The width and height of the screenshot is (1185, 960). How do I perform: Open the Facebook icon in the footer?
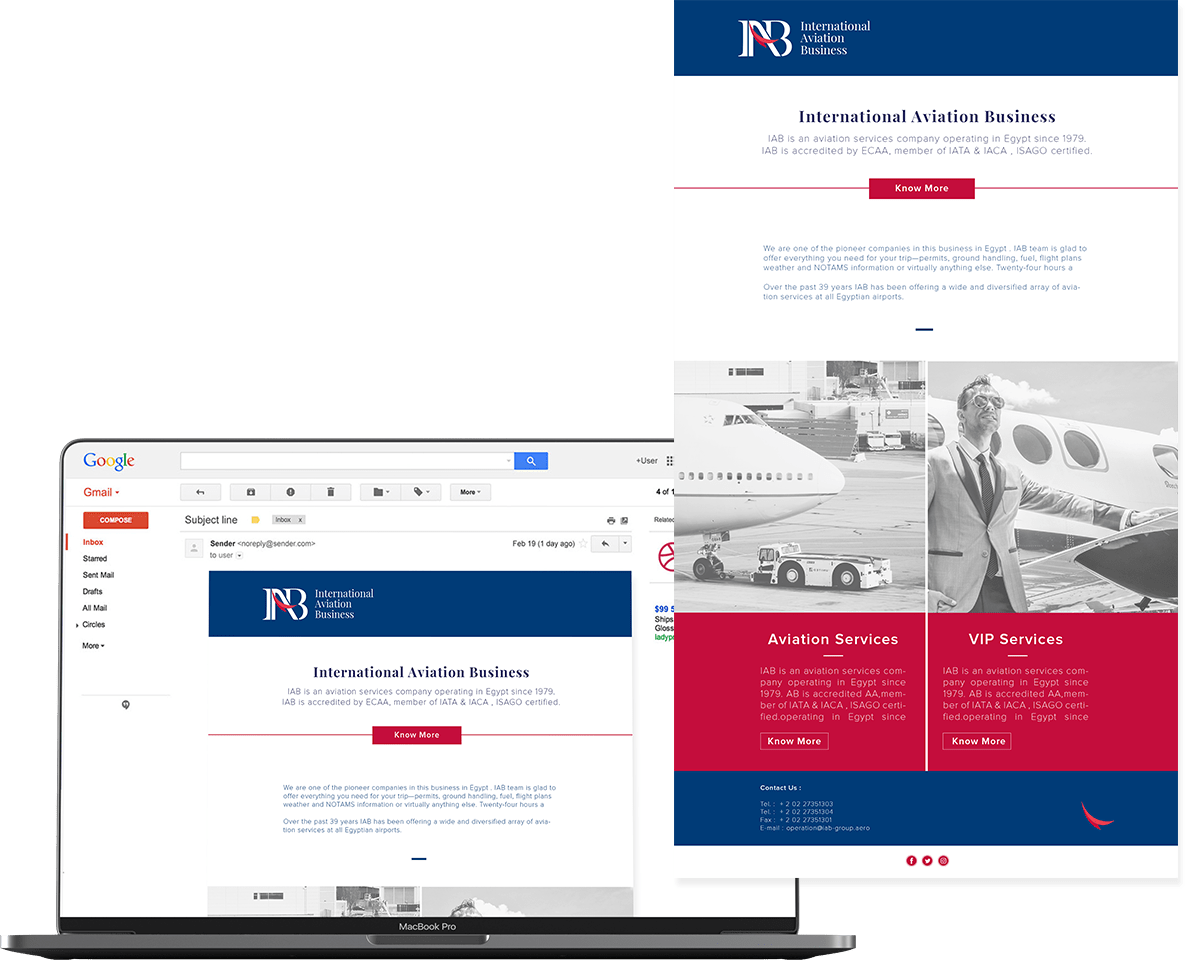click(x=911, y=861)
